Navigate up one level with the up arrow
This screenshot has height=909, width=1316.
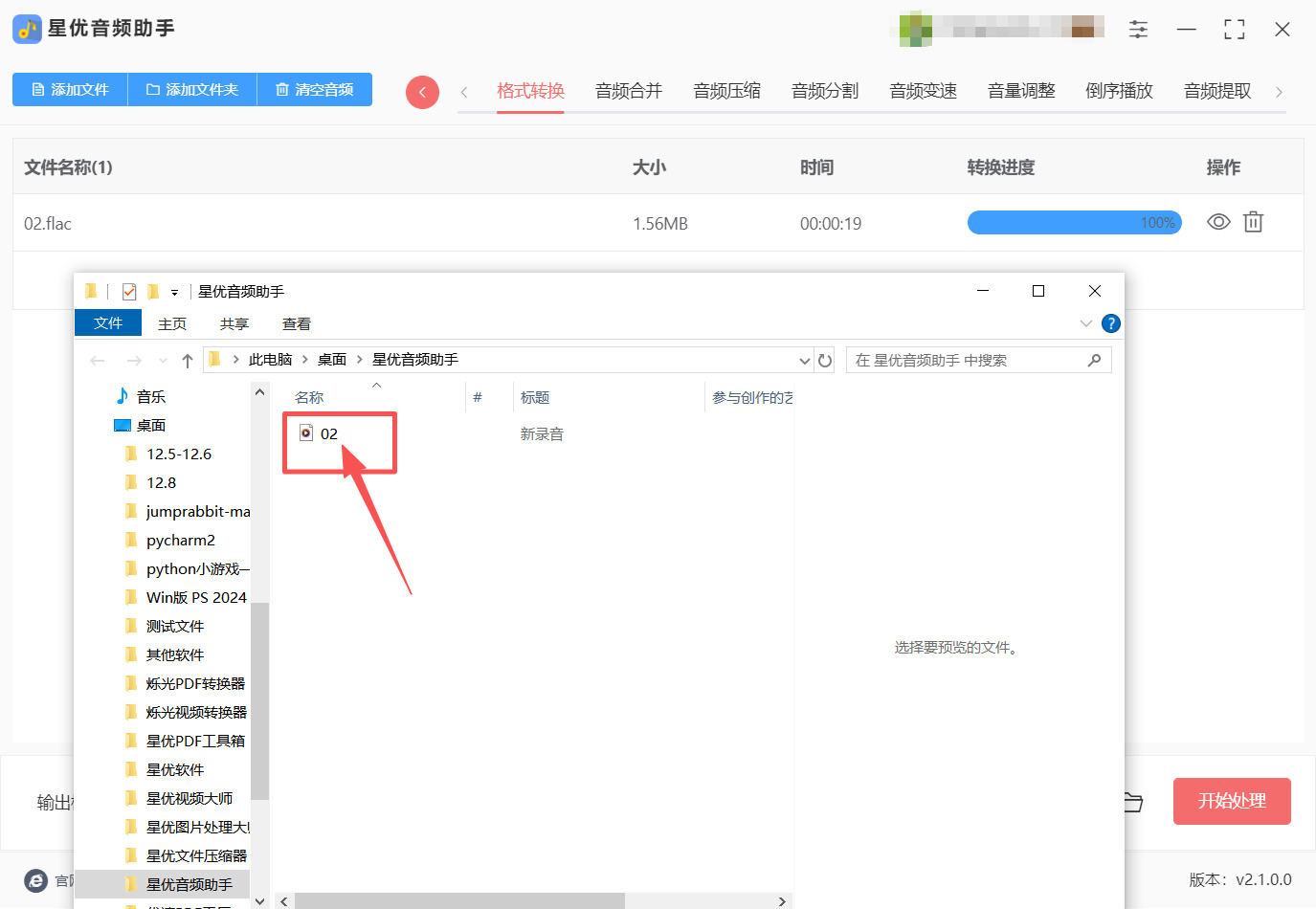188,361
